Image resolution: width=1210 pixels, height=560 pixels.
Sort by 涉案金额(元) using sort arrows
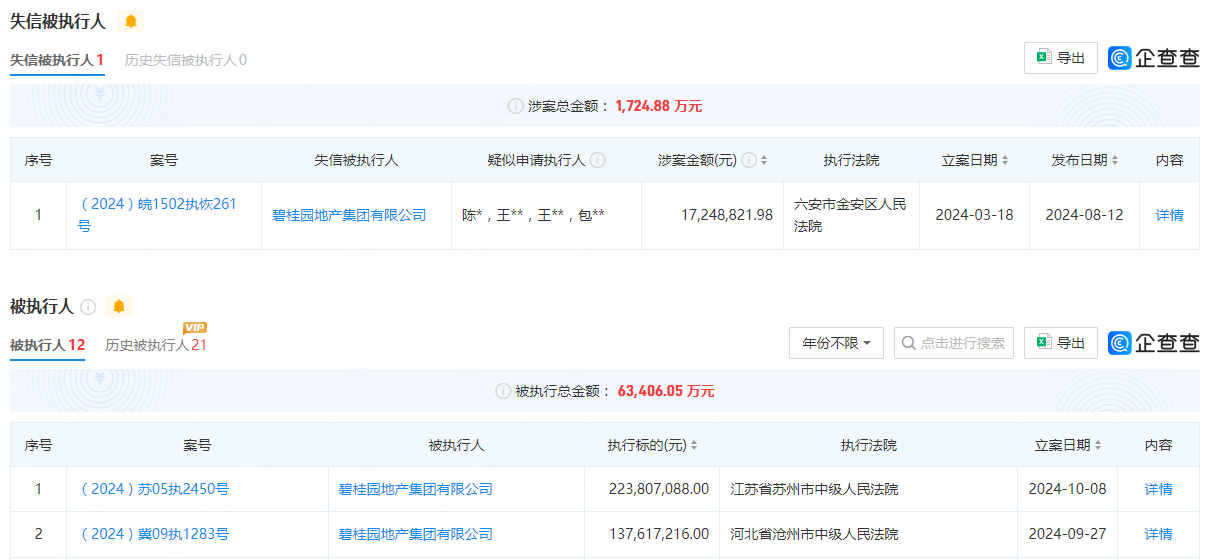tap(764, 160)
